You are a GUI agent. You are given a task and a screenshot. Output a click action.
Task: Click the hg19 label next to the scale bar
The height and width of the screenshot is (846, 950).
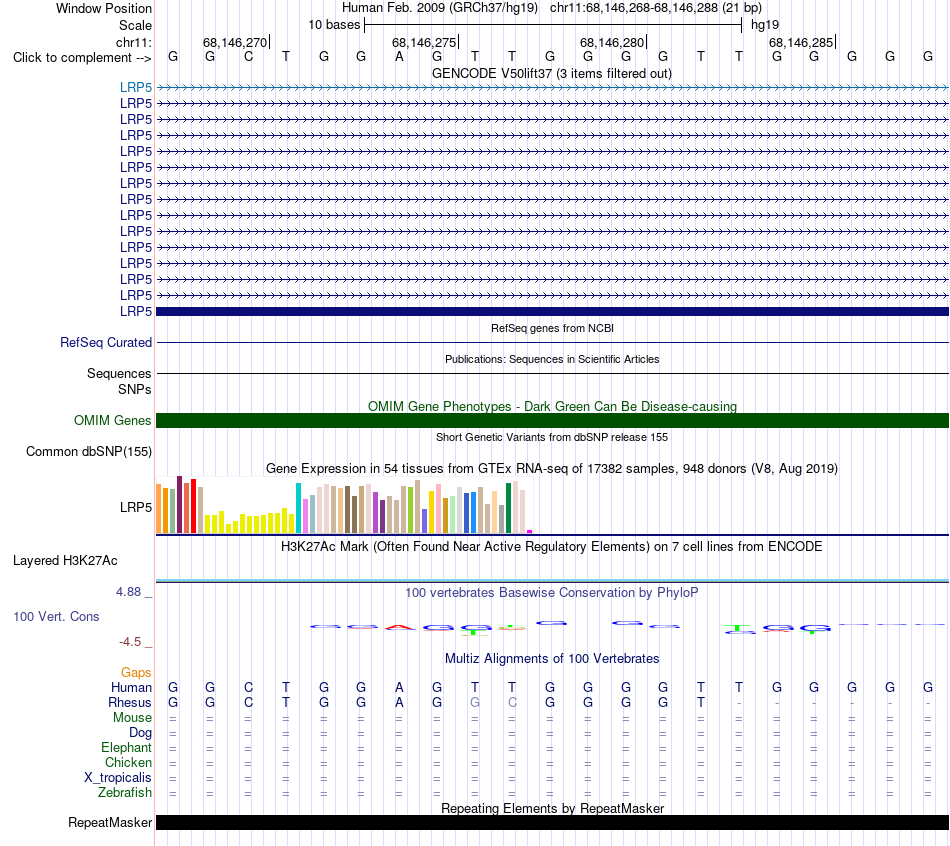point(765,25)
